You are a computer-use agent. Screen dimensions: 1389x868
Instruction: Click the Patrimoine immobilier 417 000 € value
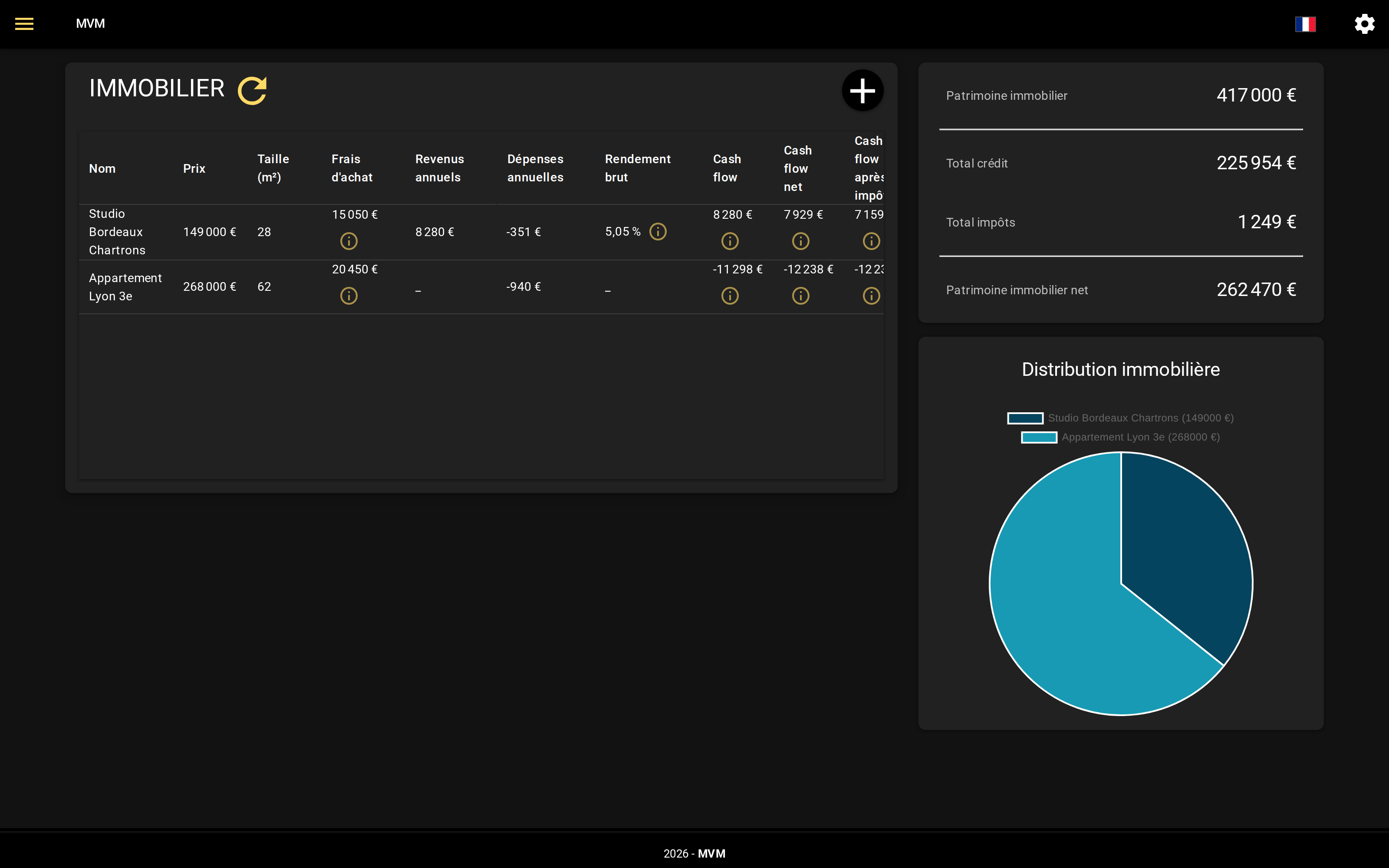pyautogui.click(x=1256, y=95)
